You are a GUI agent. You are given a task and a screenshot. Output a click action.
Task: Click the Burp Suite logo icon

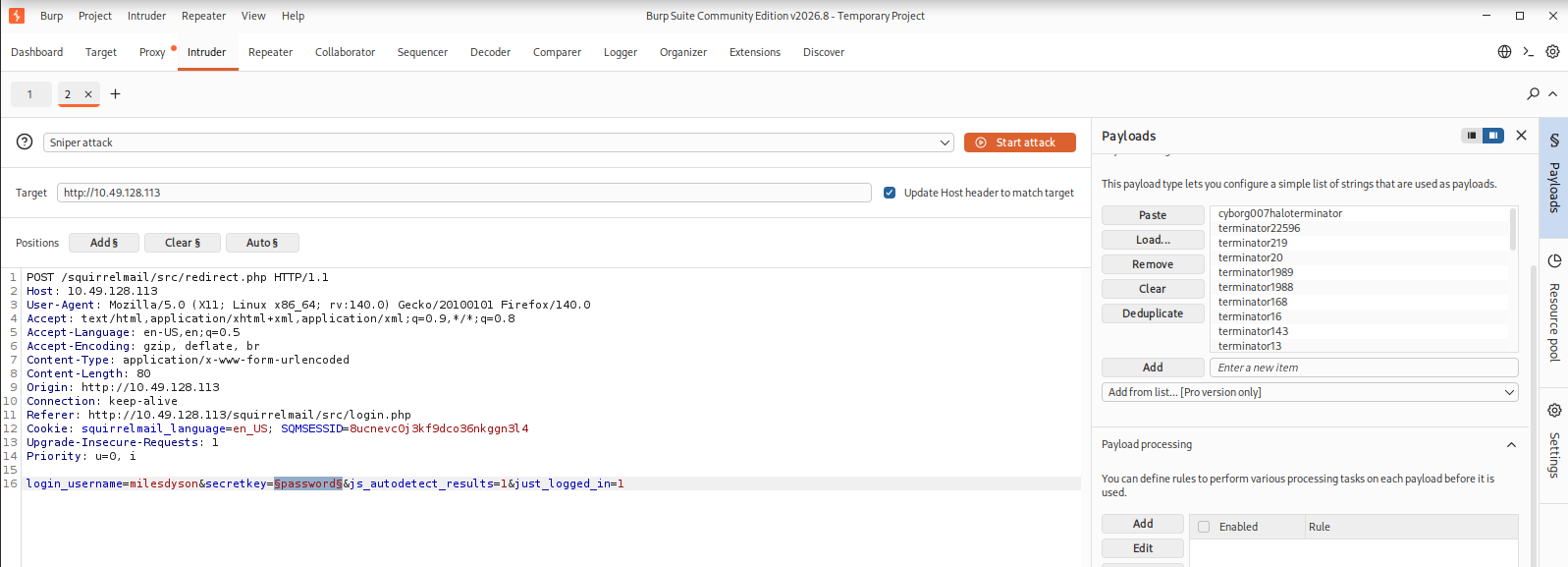[x=17, y=16]
